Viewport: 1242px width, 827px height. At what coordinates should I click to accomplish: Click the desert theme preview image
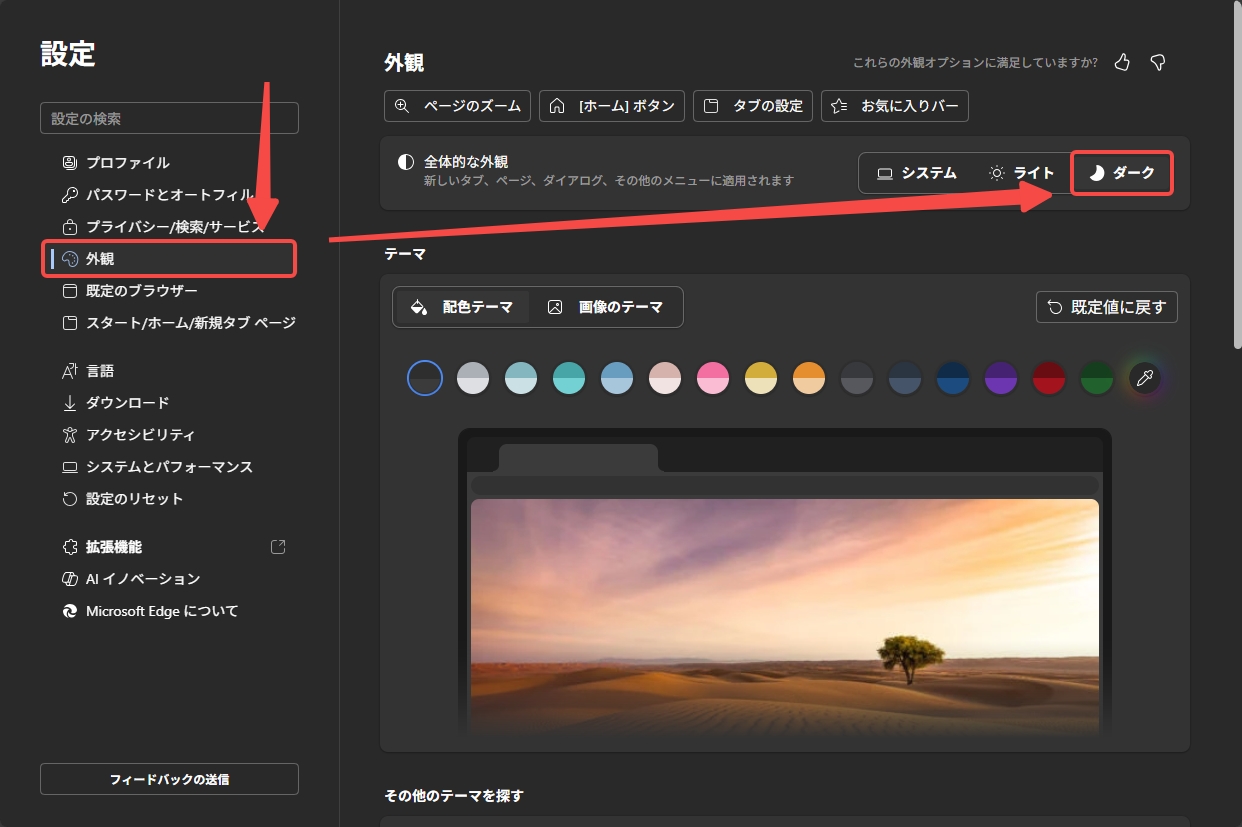click(785, 617)
